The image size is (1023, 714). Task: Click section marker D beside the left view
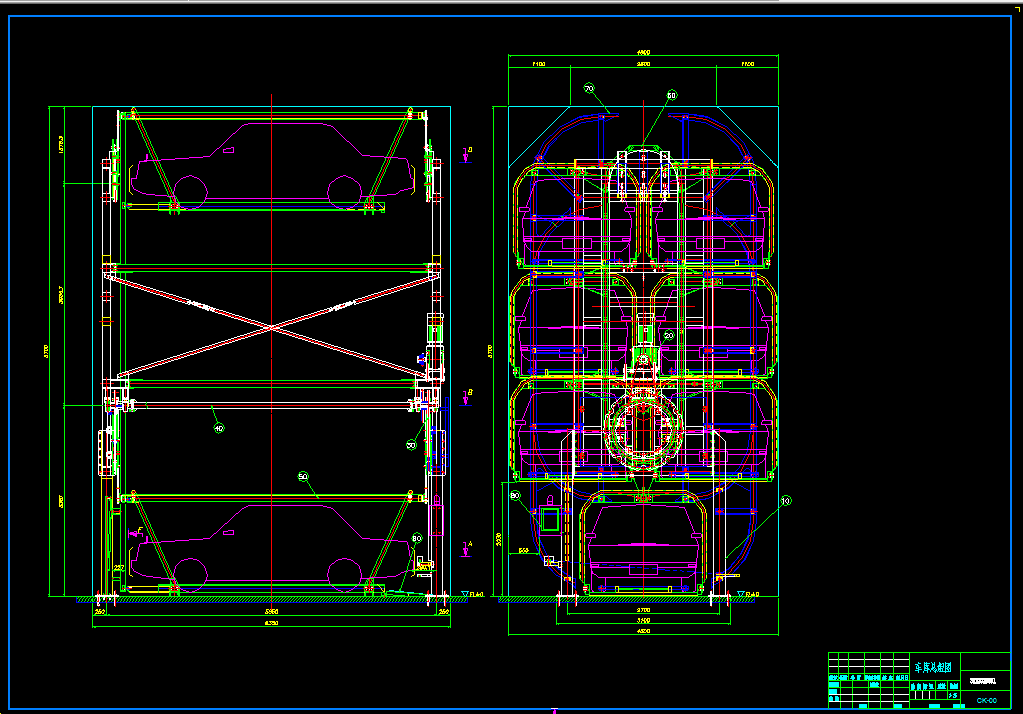point(467,154)
